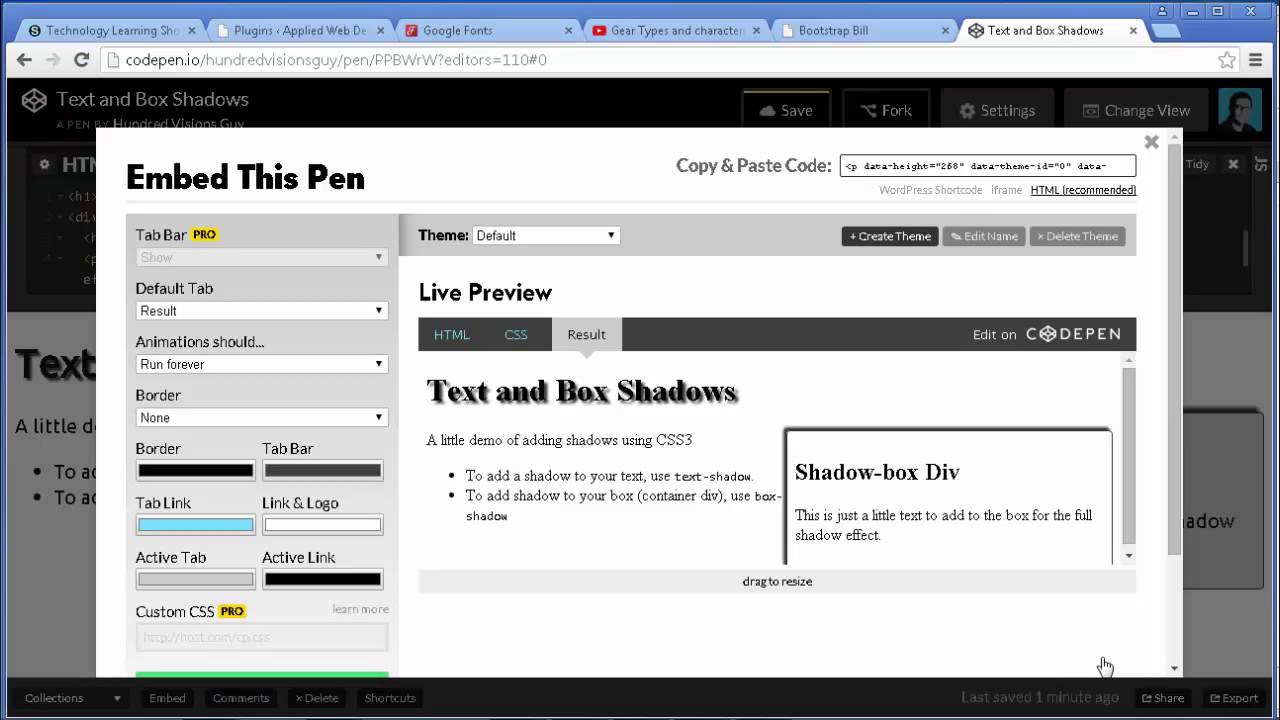1280x720 pixels.
Task: Click the Tidy button in editor header
Action: click(x=1197, y=164)
